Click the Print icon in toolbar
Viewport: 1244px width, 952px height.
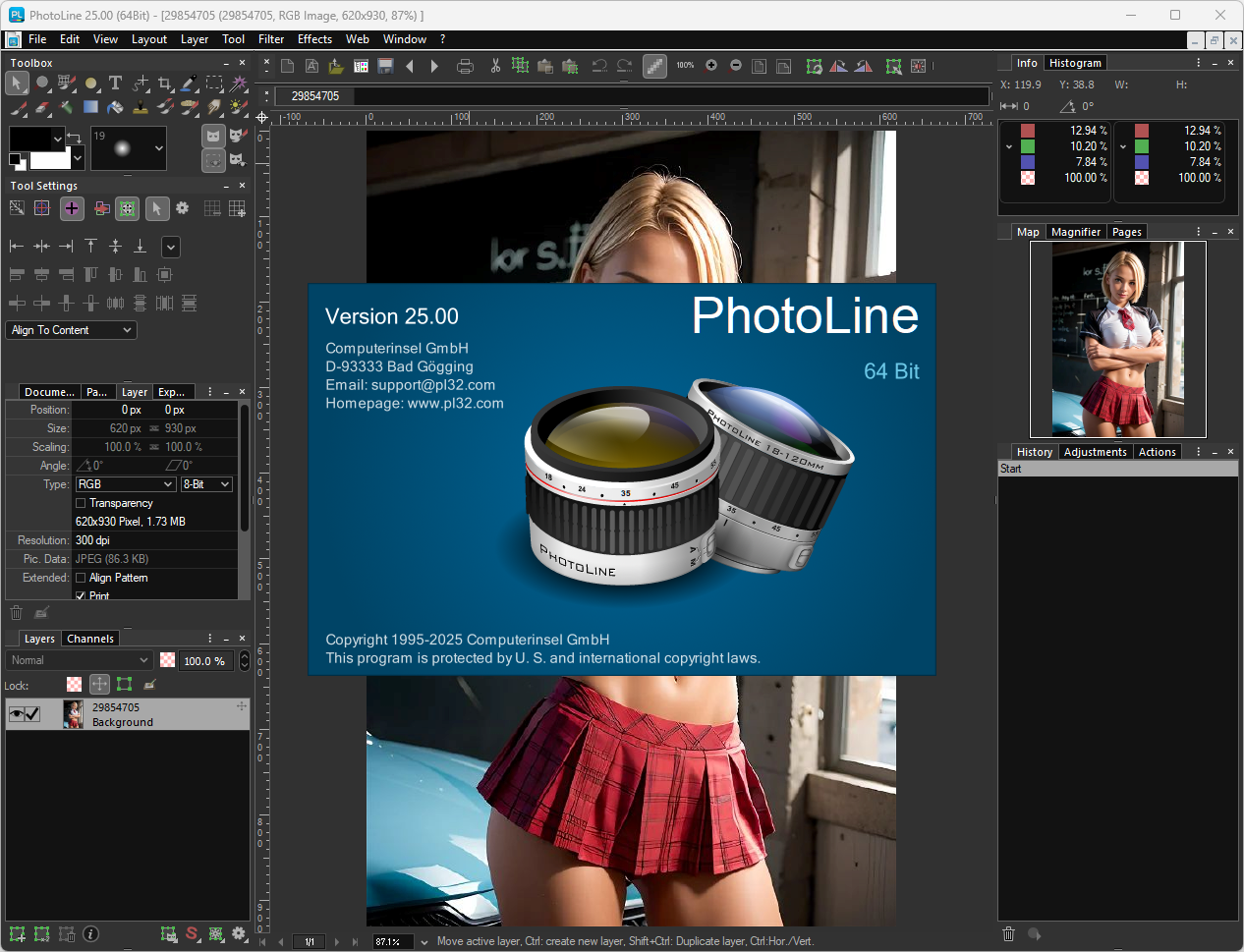point(466,66)
